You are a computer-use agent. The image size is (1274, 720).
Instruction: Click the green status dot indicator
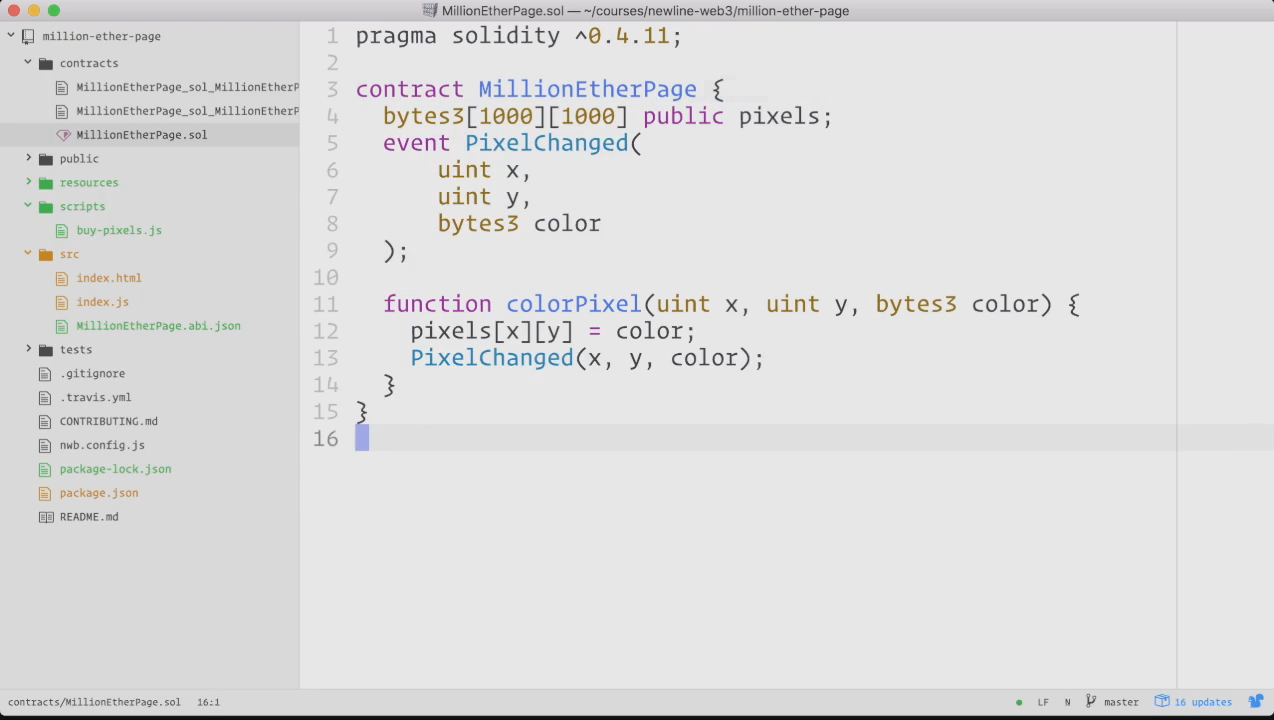1019,702
